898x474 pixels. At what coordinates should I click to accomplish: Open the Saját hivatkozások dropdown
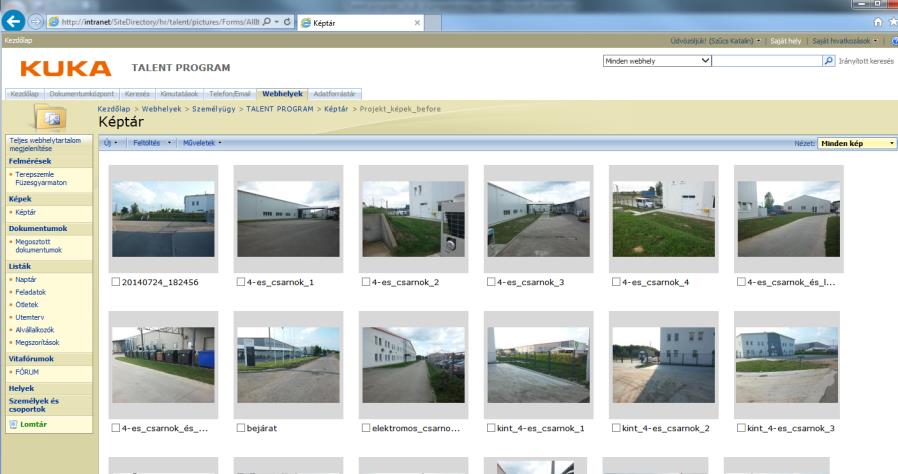click(845, 41)
